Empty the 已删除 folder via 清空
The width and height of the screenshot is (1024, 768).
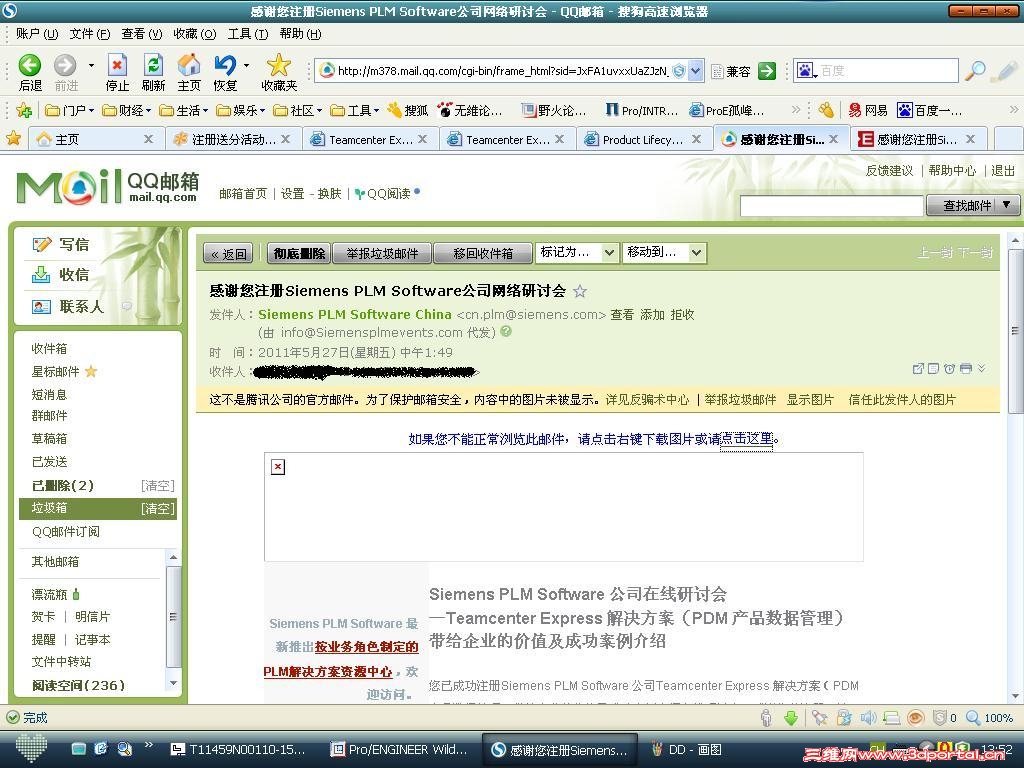[157, 485]
